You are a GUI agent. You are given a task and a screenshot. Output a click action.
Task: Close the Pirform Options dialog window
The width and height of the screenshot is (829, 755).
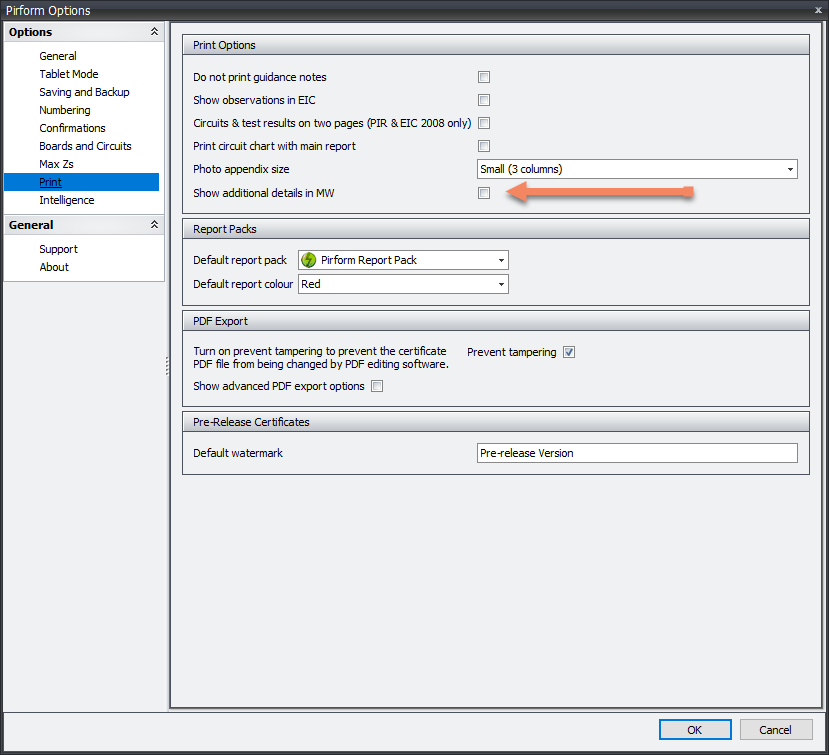818,10
